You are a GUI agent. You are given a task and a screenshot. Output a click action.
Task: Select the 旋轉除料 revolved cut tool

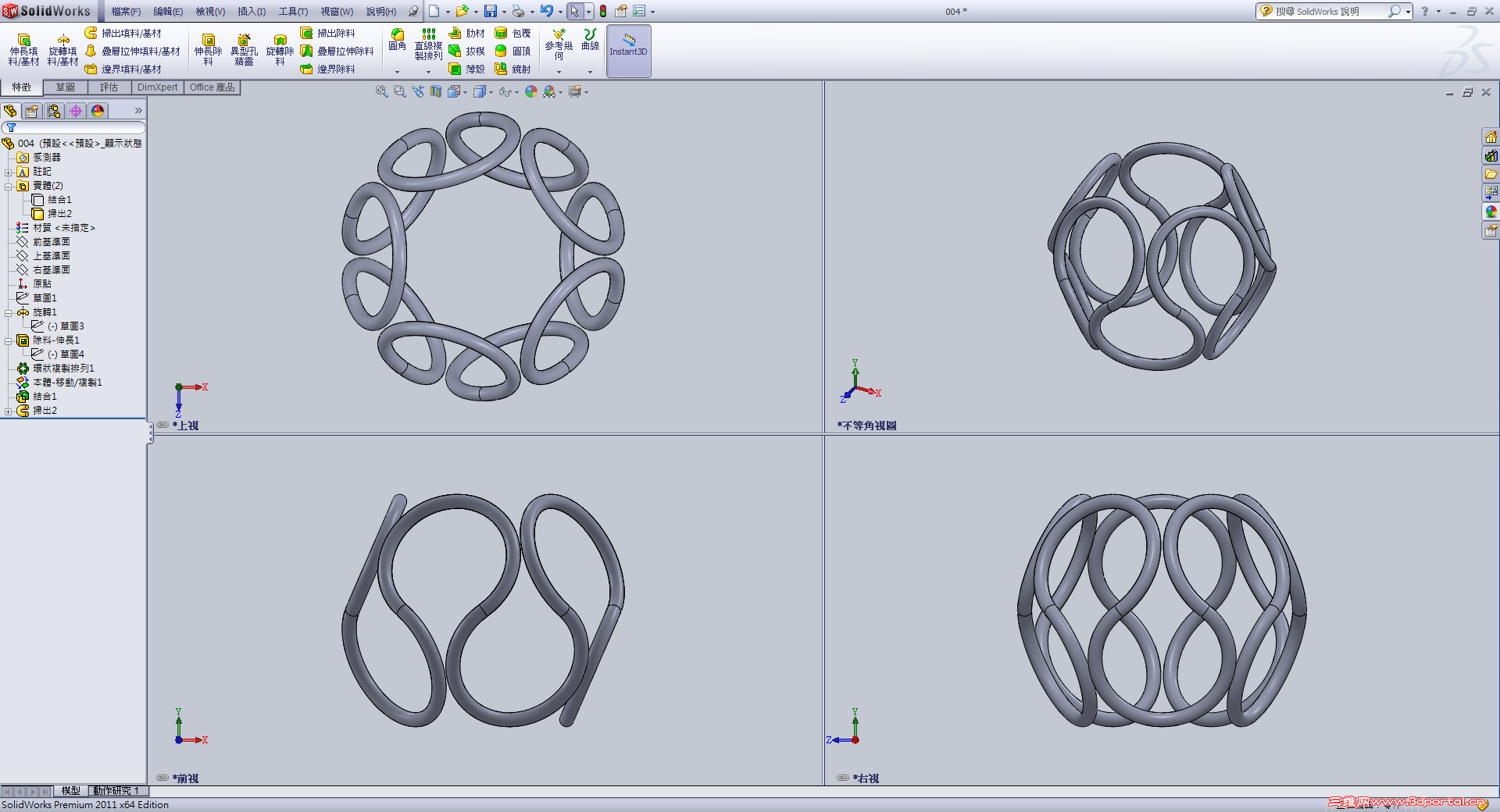280,50
